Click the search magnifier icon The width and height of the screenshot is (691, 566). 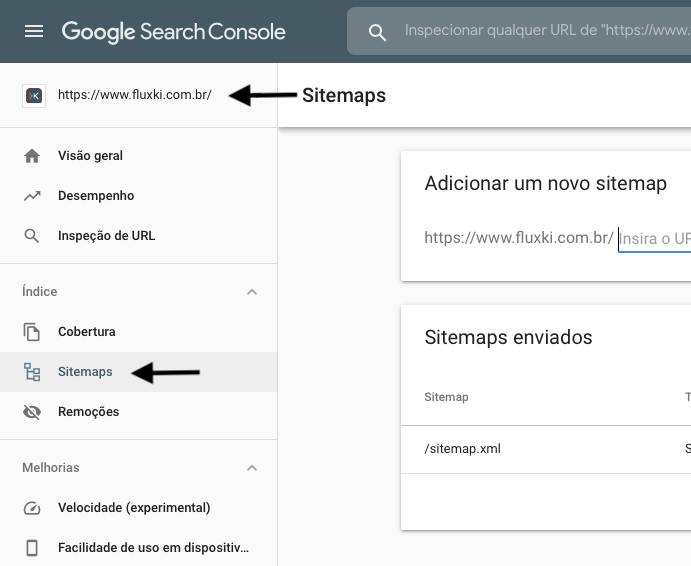pos(377,32)
